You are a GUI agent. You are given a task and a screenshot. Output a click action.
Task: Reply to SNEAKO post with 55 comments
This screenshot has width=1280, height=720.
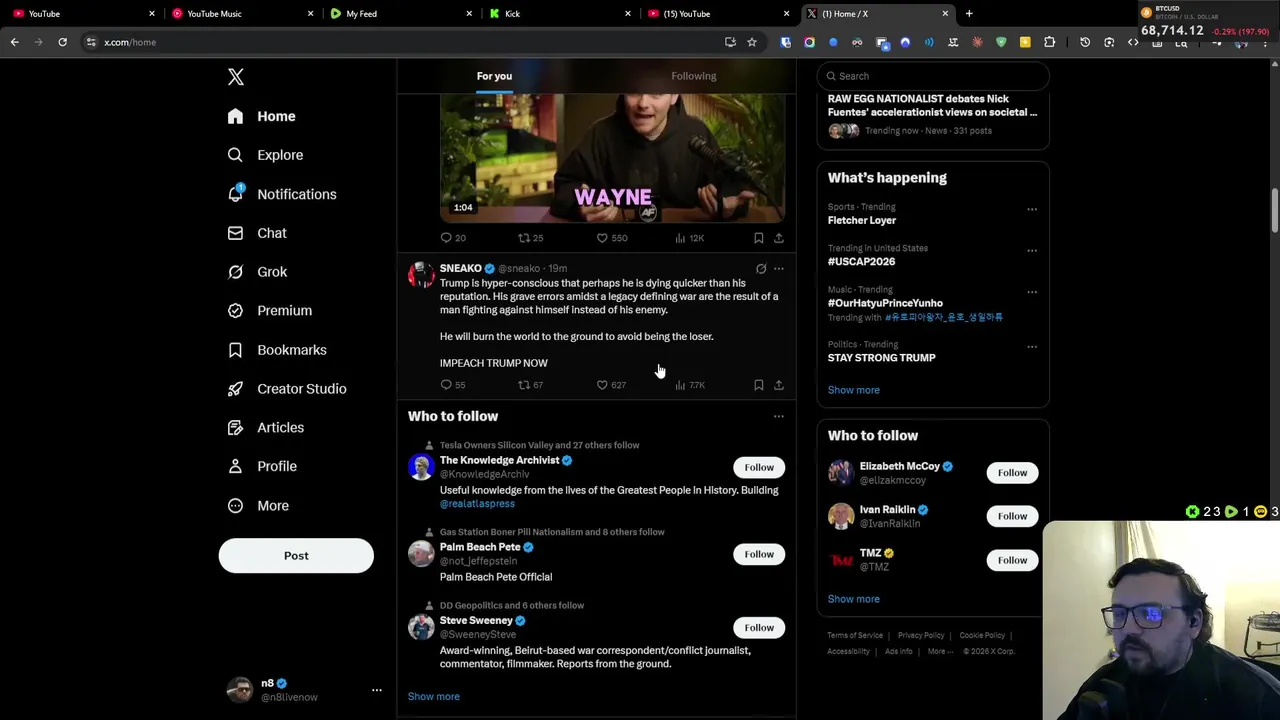(453, 385)
